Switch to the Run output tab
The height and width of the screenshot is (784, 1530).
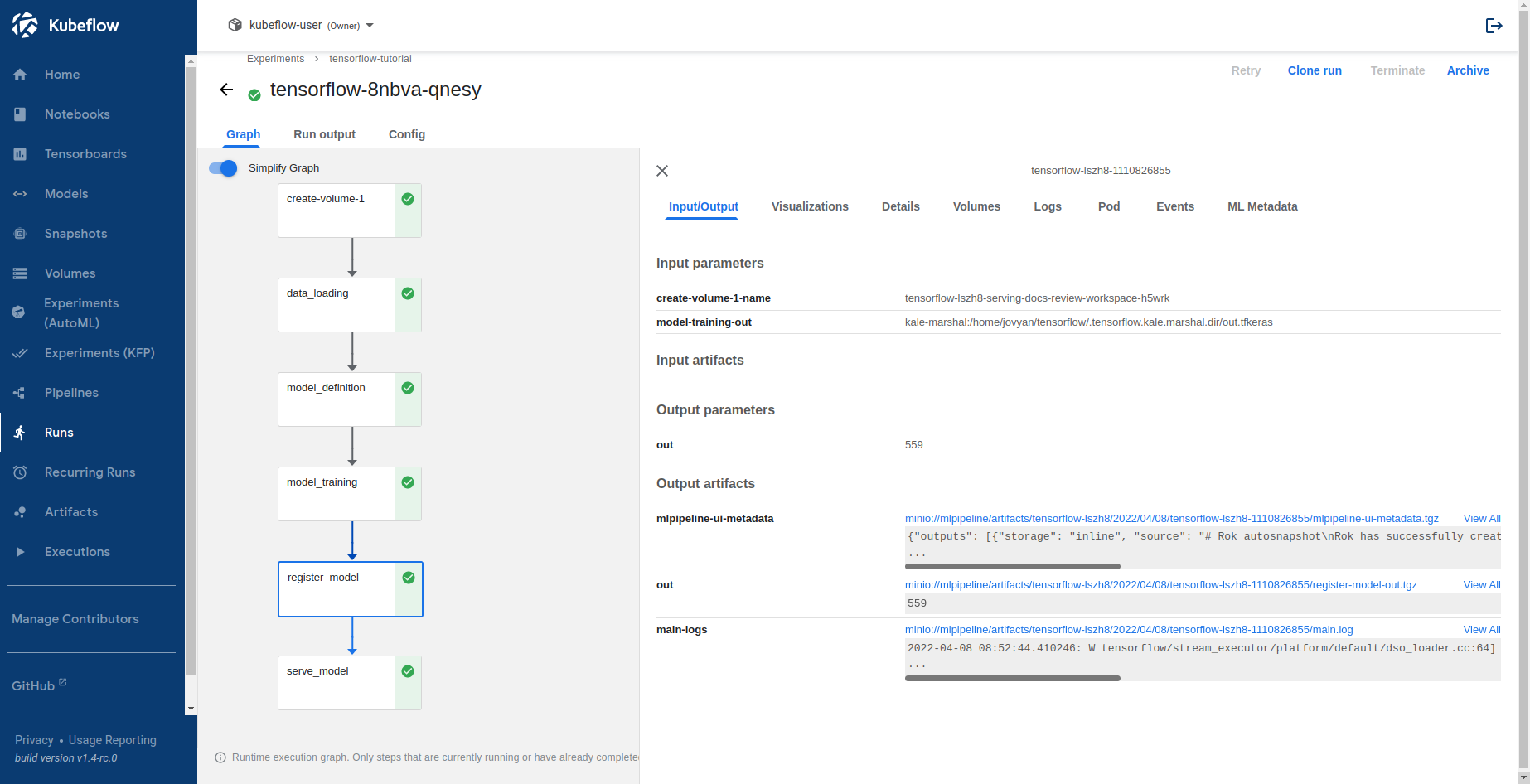point(325,134)
